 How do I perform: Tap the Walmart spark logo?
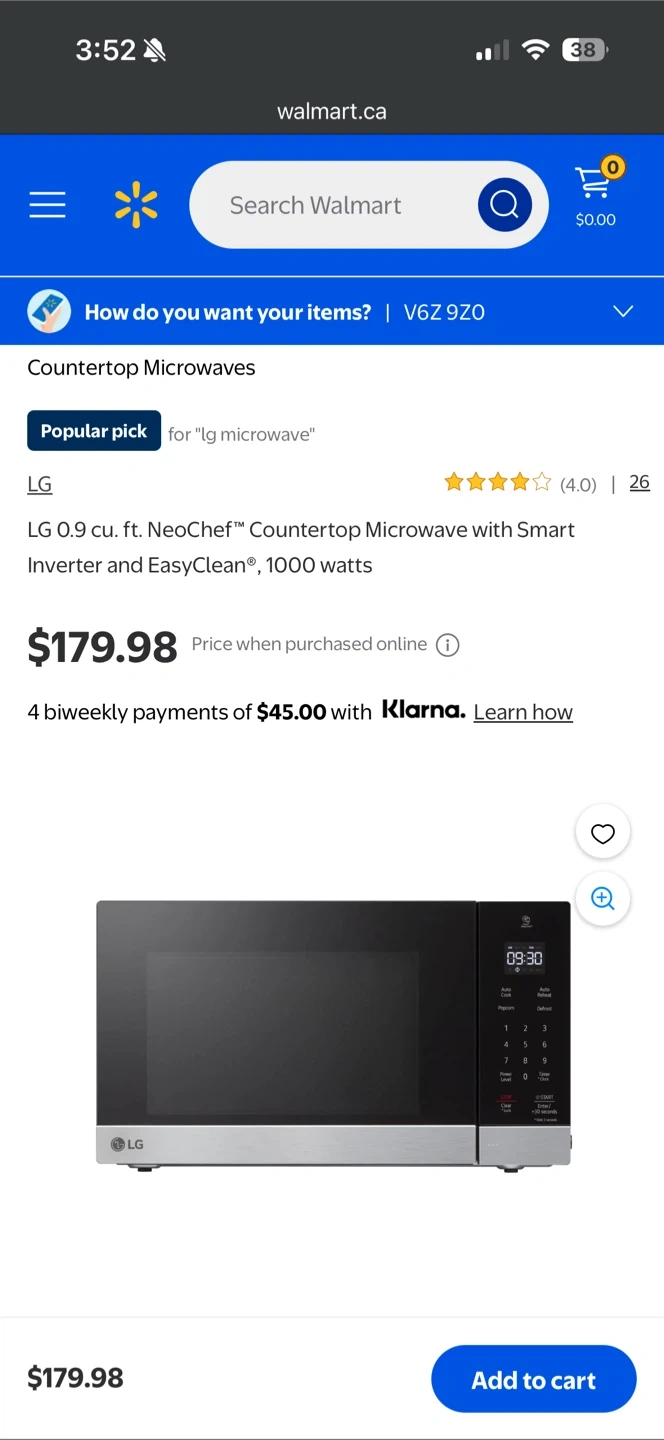136,205
